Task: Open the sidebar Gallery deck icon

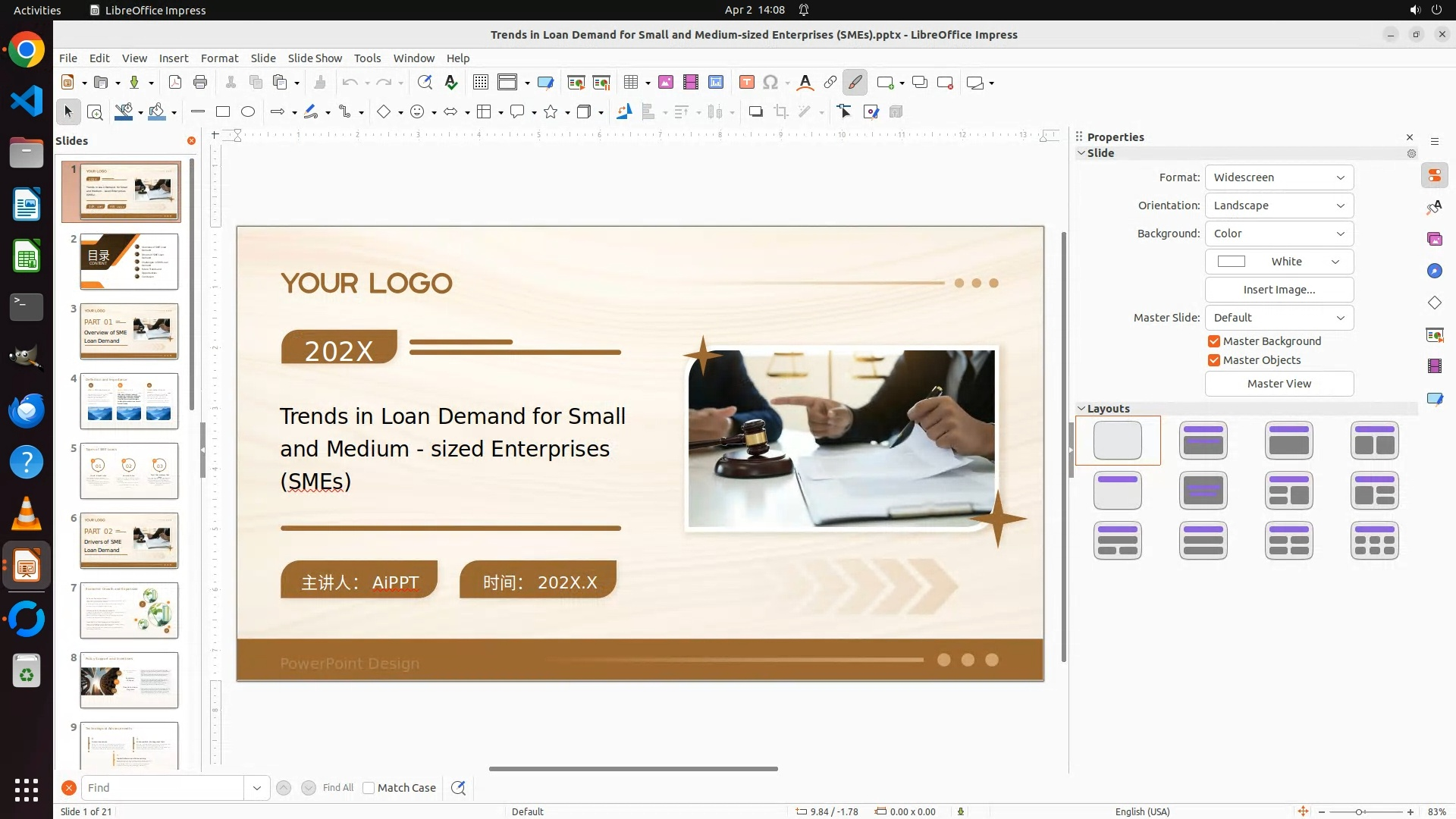Action: (x=1435, y=240)
